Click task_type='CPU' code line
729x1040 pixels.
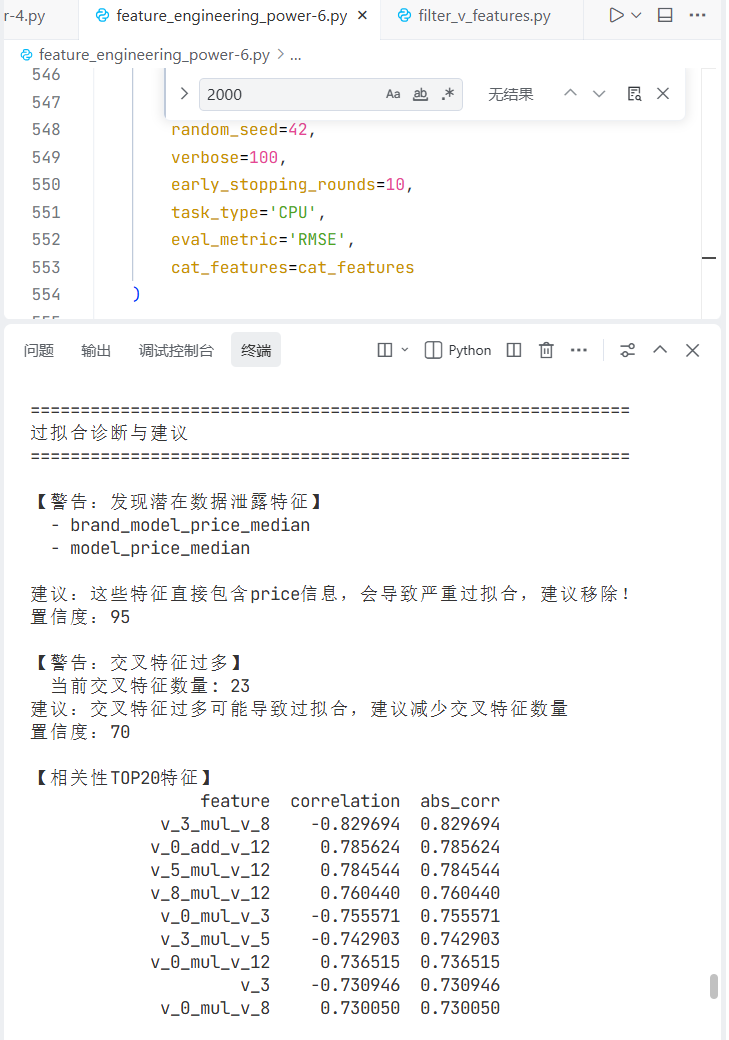click(x=248, y=212)
